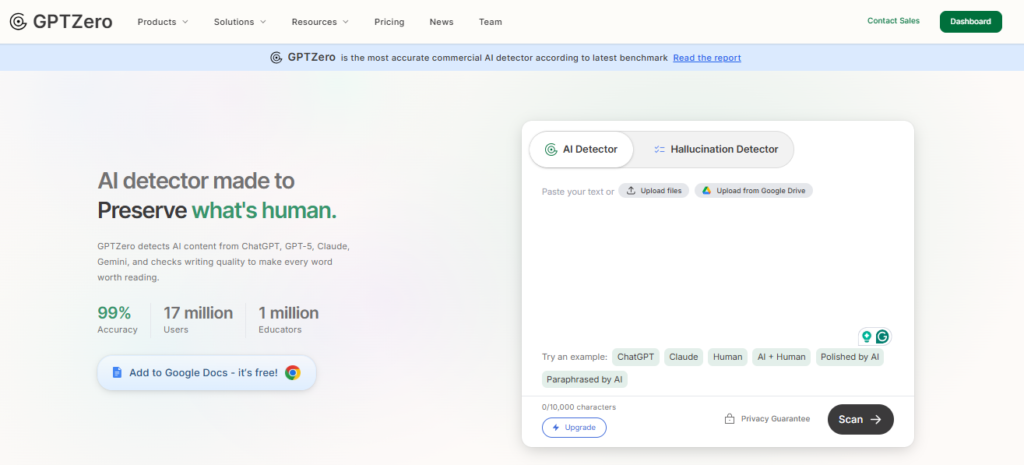Expand the Resources dropdown menu
This screenshot has height=465, width=1024.
pyautogui.click(x=320, y=22)
